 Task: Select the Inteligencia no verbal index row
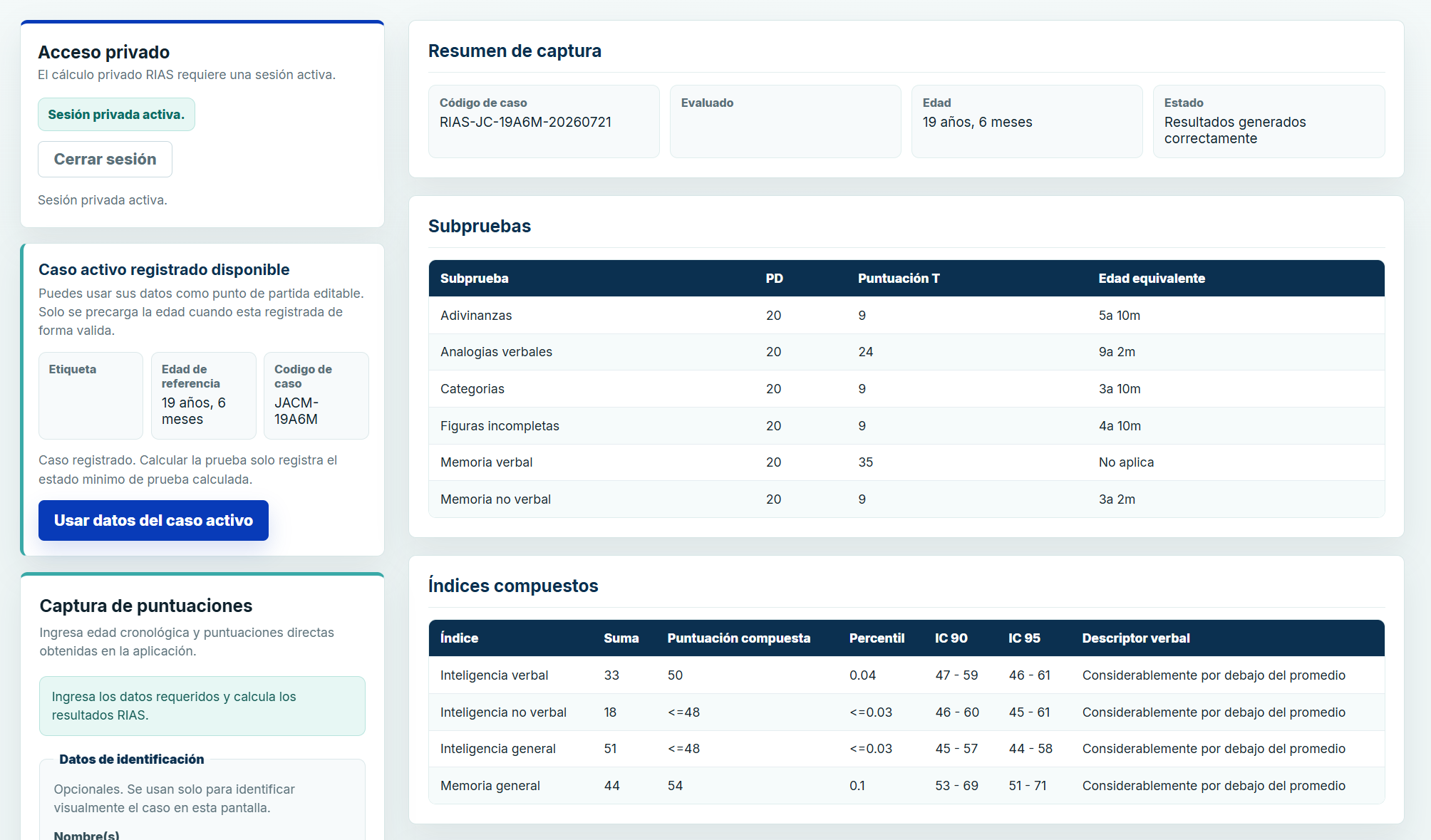(x=906, y=712)
